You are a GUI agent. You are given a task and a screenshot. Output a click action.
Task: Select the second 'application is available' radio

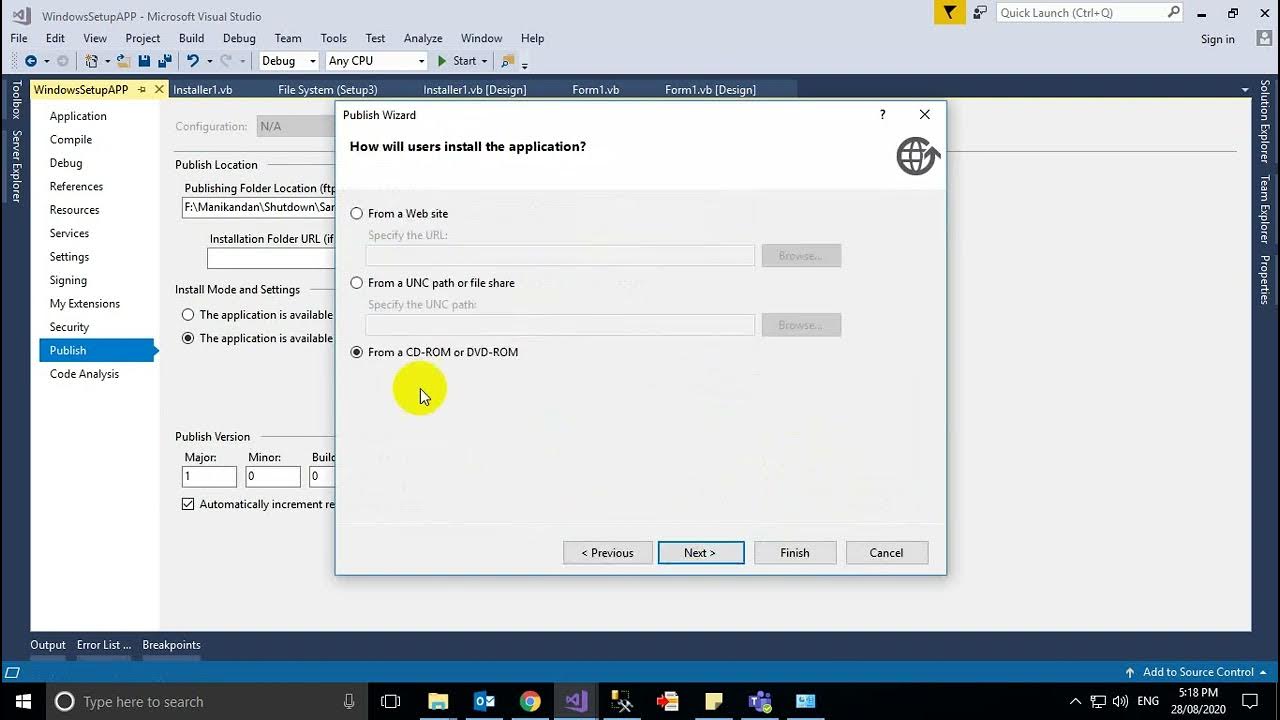coord(188,339)
